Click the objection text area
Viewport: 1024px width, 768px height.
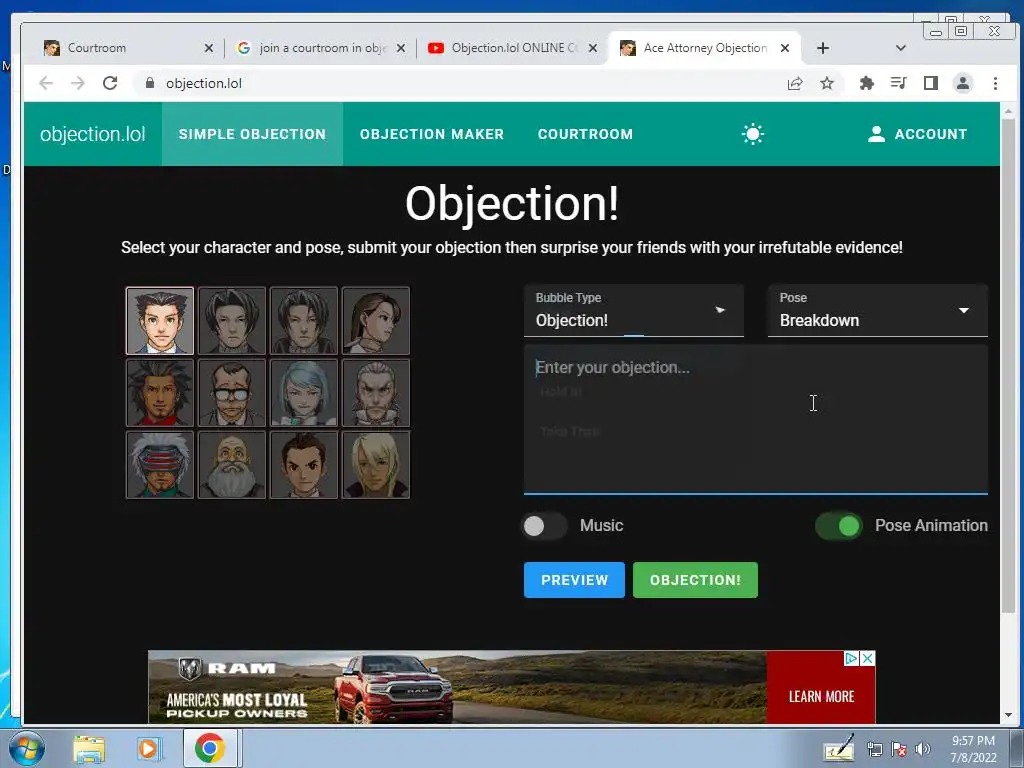tap(756, 419)
